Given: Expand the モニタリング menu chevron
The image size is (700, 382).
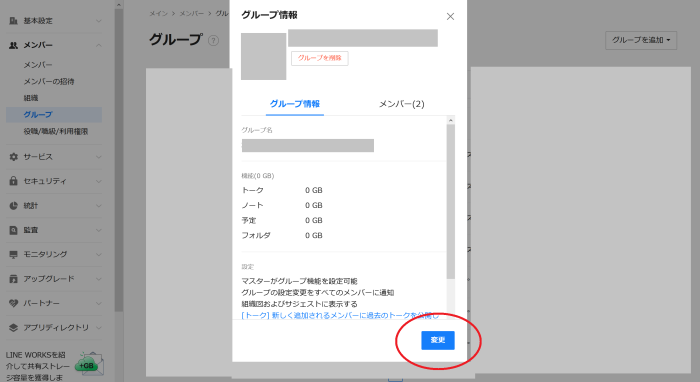Looking at the screenshot, I should 99,254.
